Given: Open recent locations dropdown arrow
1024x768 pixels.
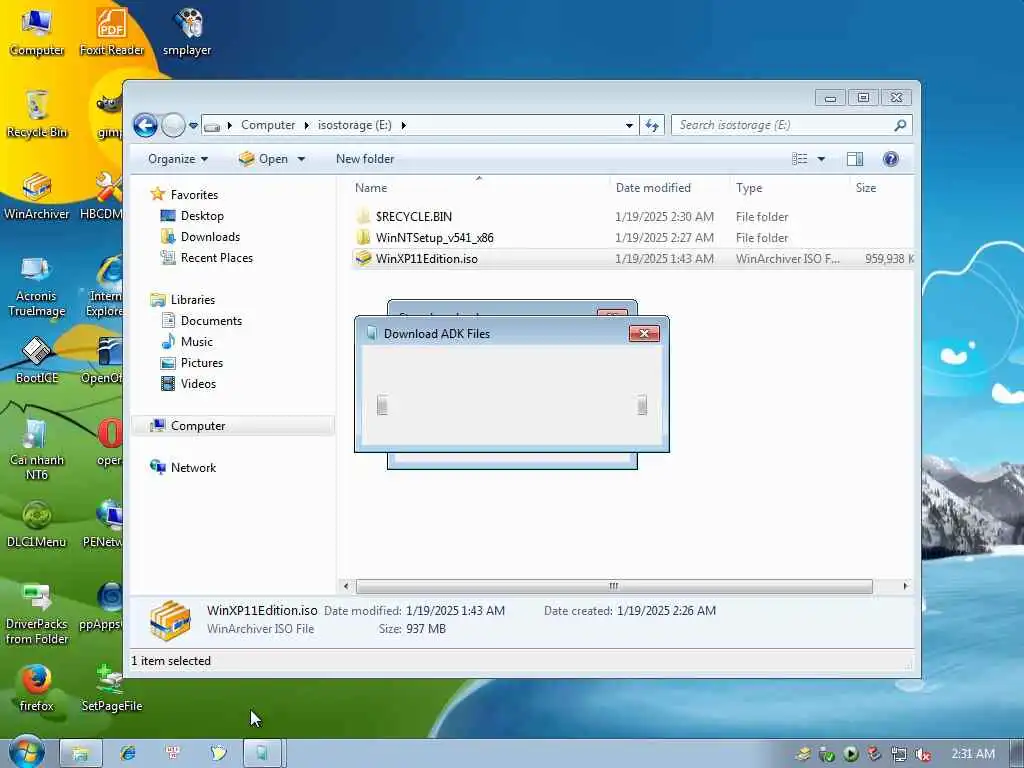Looking at the screenshot, I should click(193, 125).
